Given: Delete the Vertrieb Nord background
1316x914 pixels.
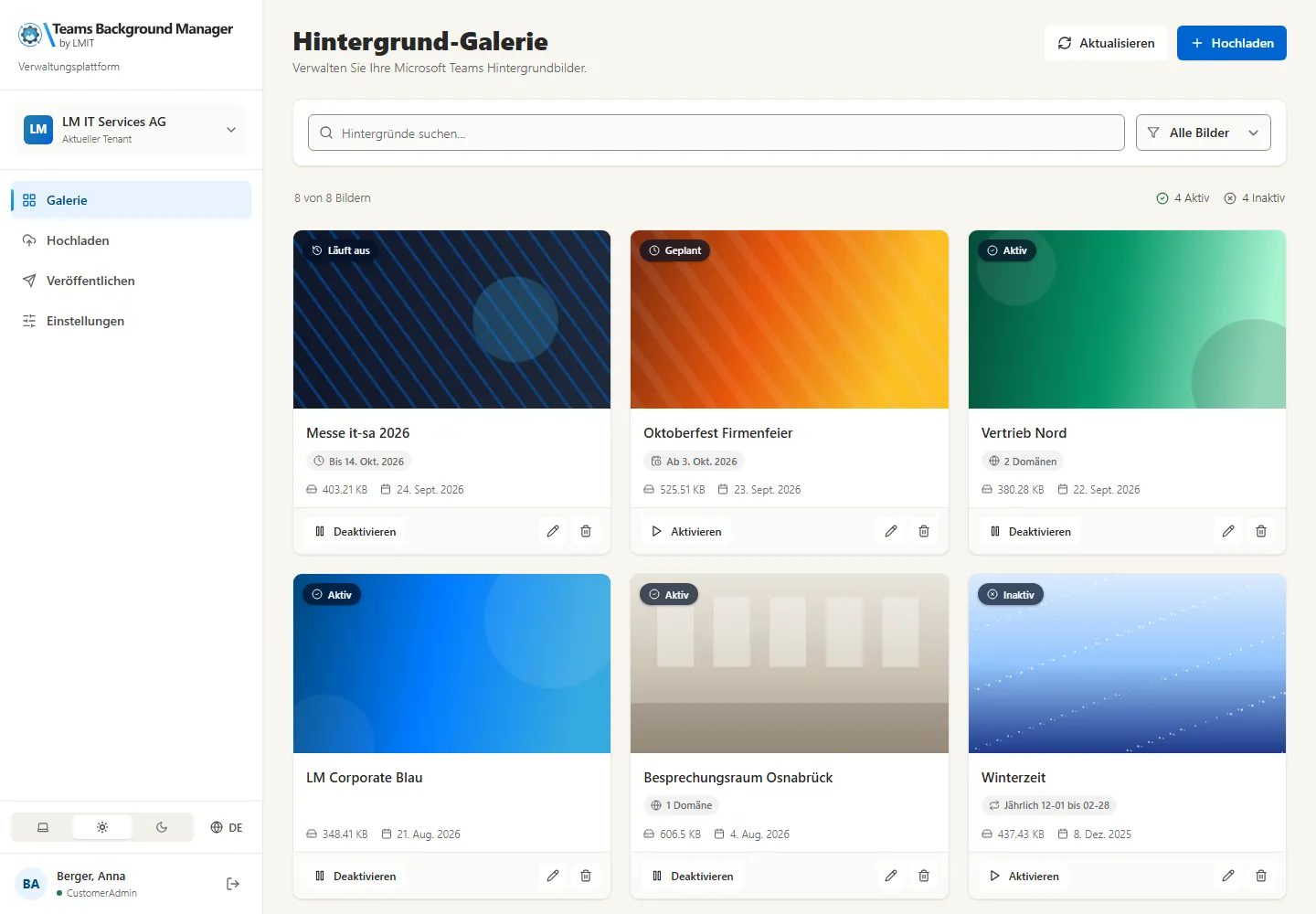Looking at the screenshot, I should (x=1261, y=531).
